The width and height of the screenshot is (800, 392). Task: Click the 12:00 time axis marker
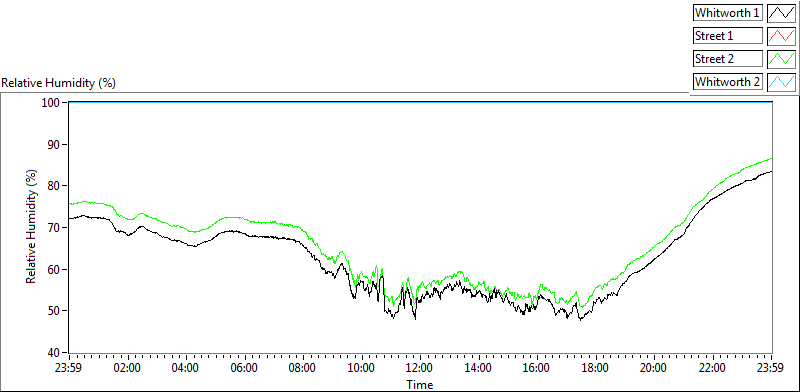420,367
